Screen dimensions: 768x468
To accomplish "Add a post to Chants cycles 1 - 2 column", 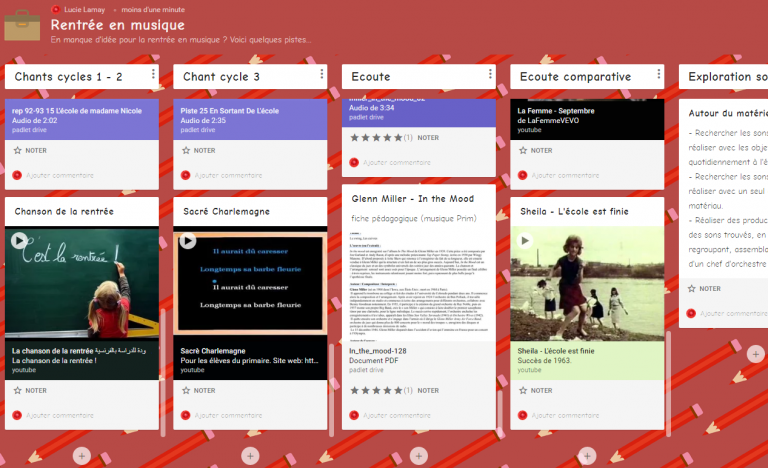I will point(81,456).
